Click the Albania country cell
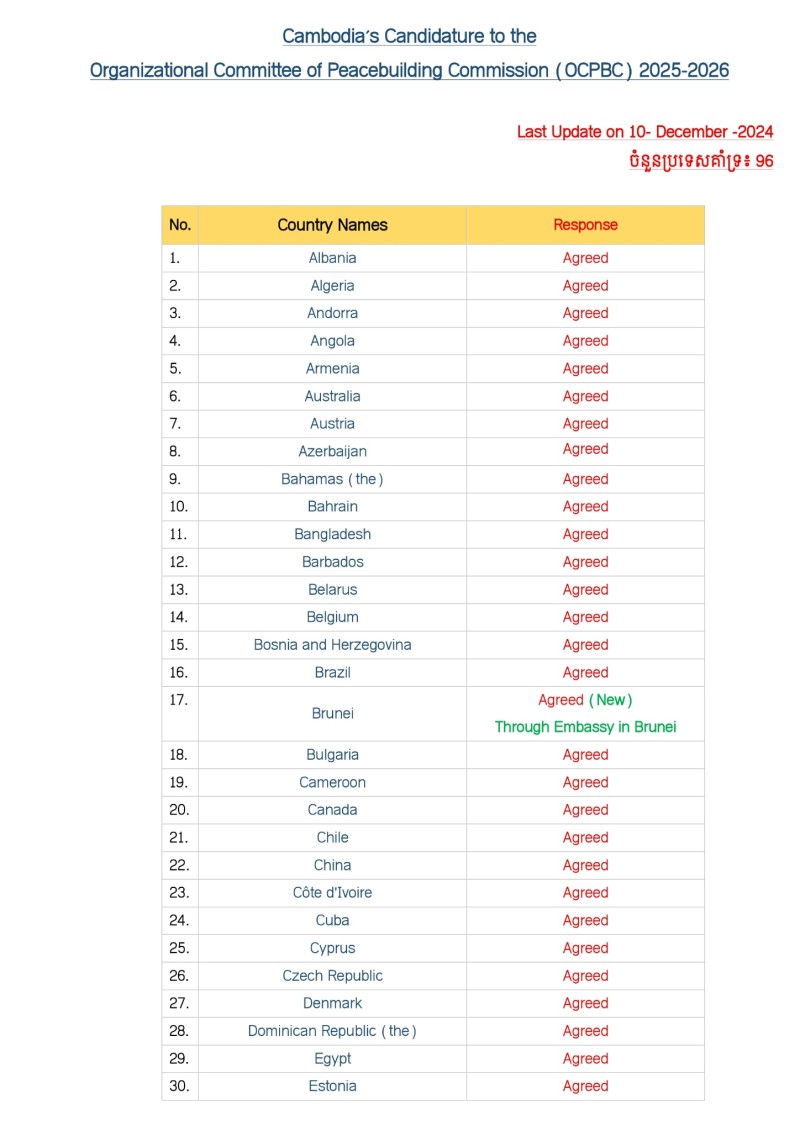800x1131 pixels. coord(333,258)
